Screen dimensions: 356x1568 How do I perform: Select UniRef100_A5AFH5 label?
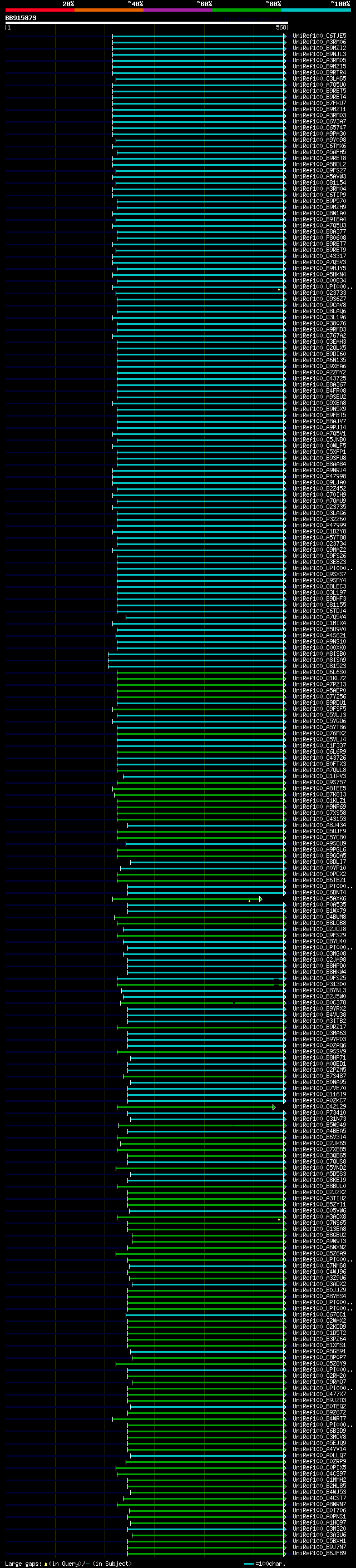pos(319,152)
